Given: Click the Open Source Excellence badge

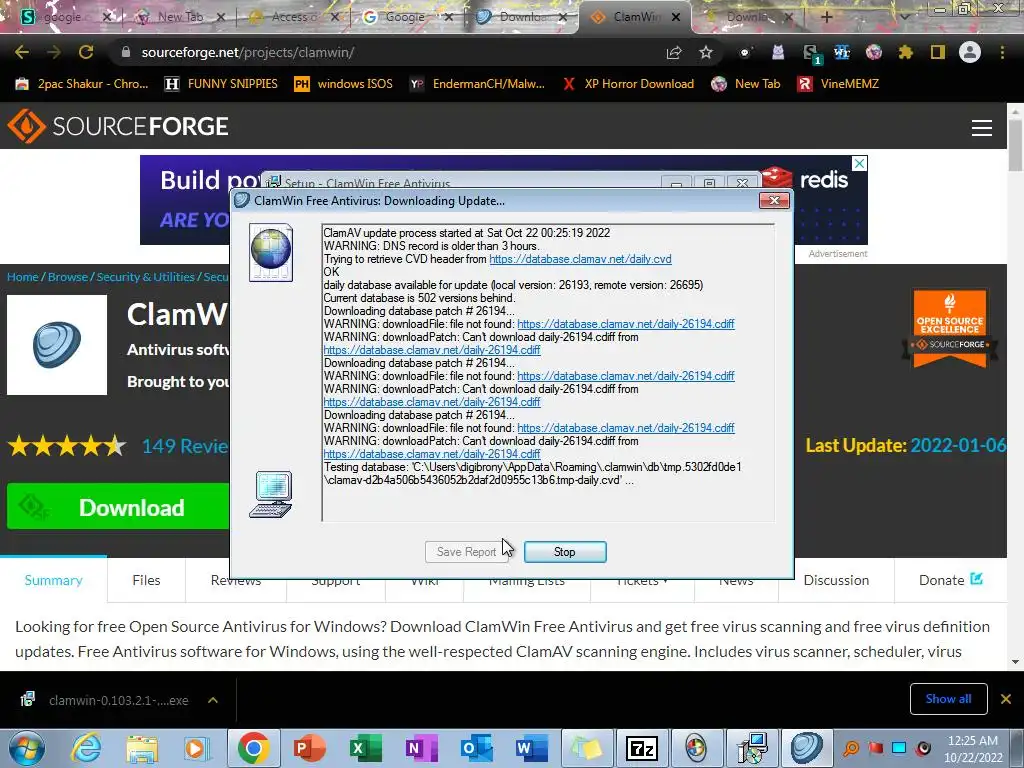Looking at the screenshot, I should [950, 329].
